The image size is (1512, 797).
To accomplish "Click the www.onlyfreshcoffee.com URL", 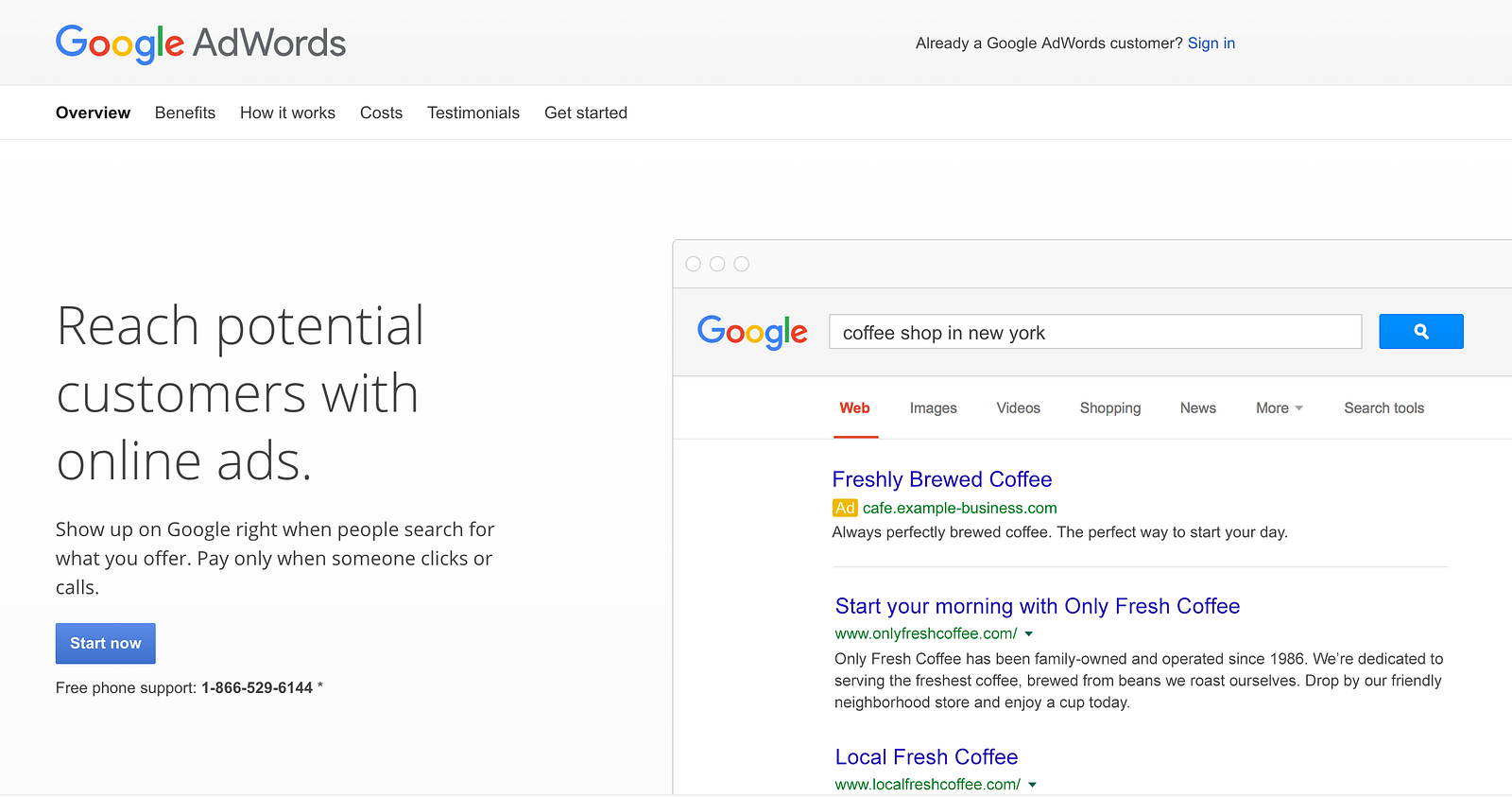I will pos(926,633).
